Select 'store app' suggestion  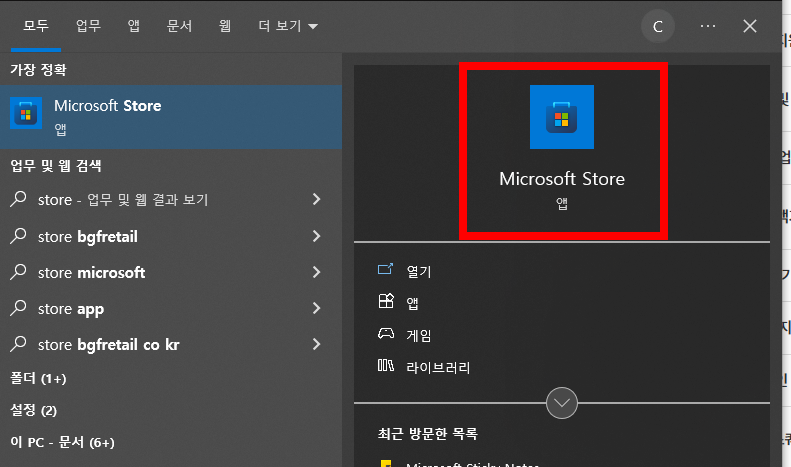click(171, 309)
